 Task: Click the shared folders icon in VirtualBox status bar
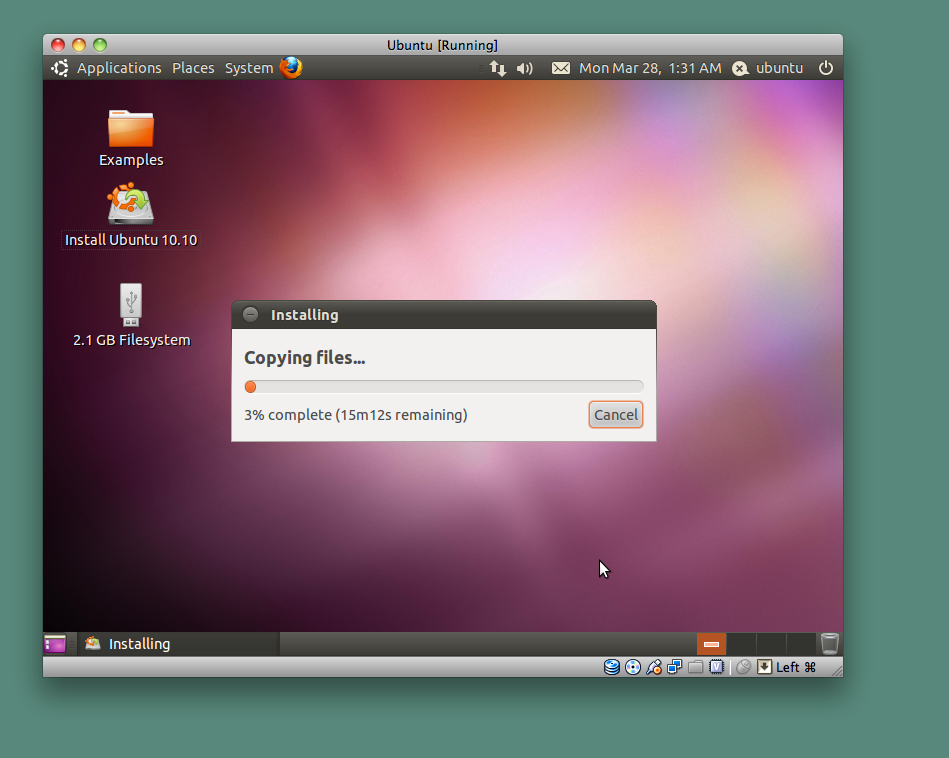pyautogui.click(x=695, y=667)
